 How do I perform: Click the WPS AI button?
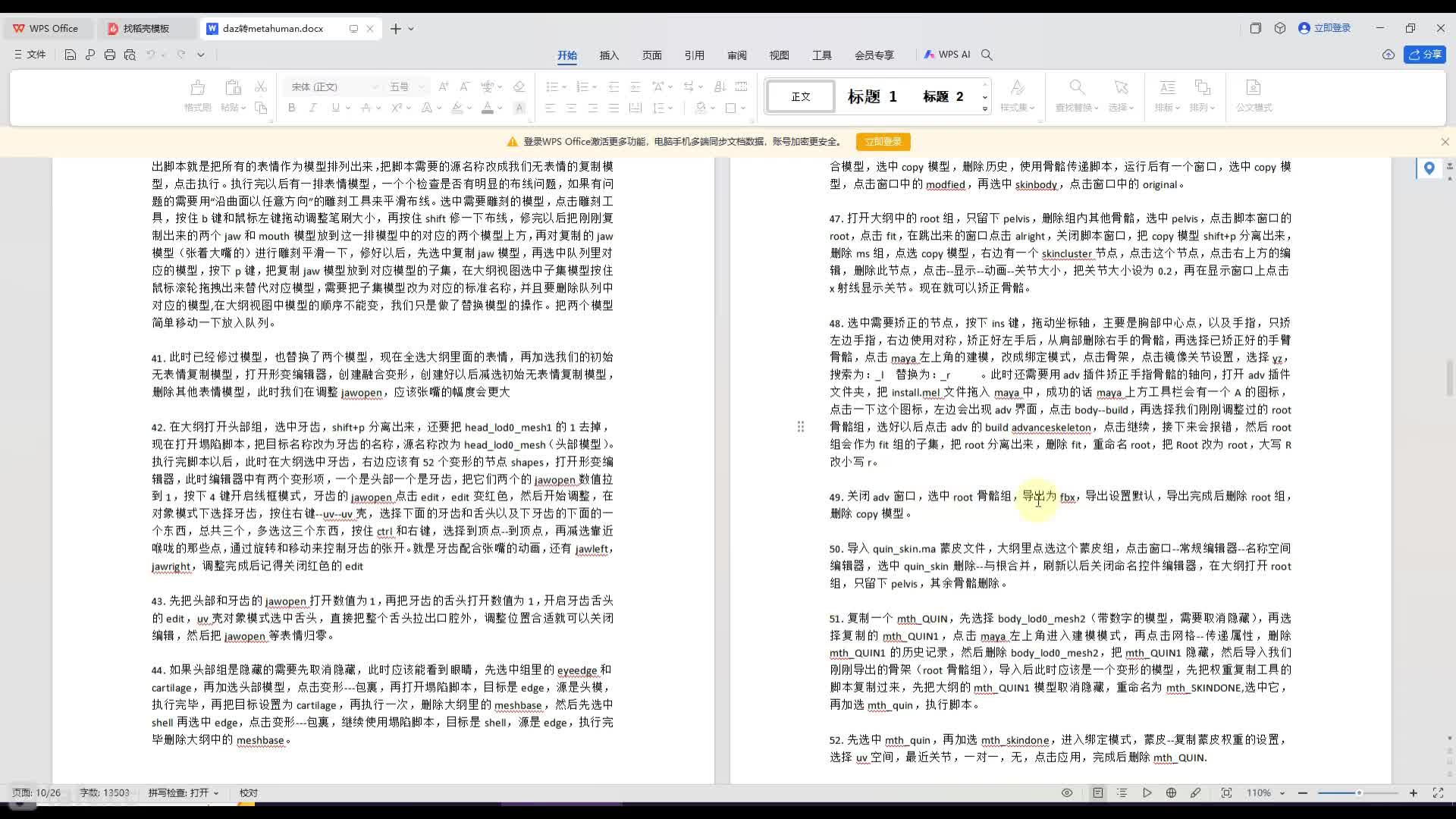(947, 55)
